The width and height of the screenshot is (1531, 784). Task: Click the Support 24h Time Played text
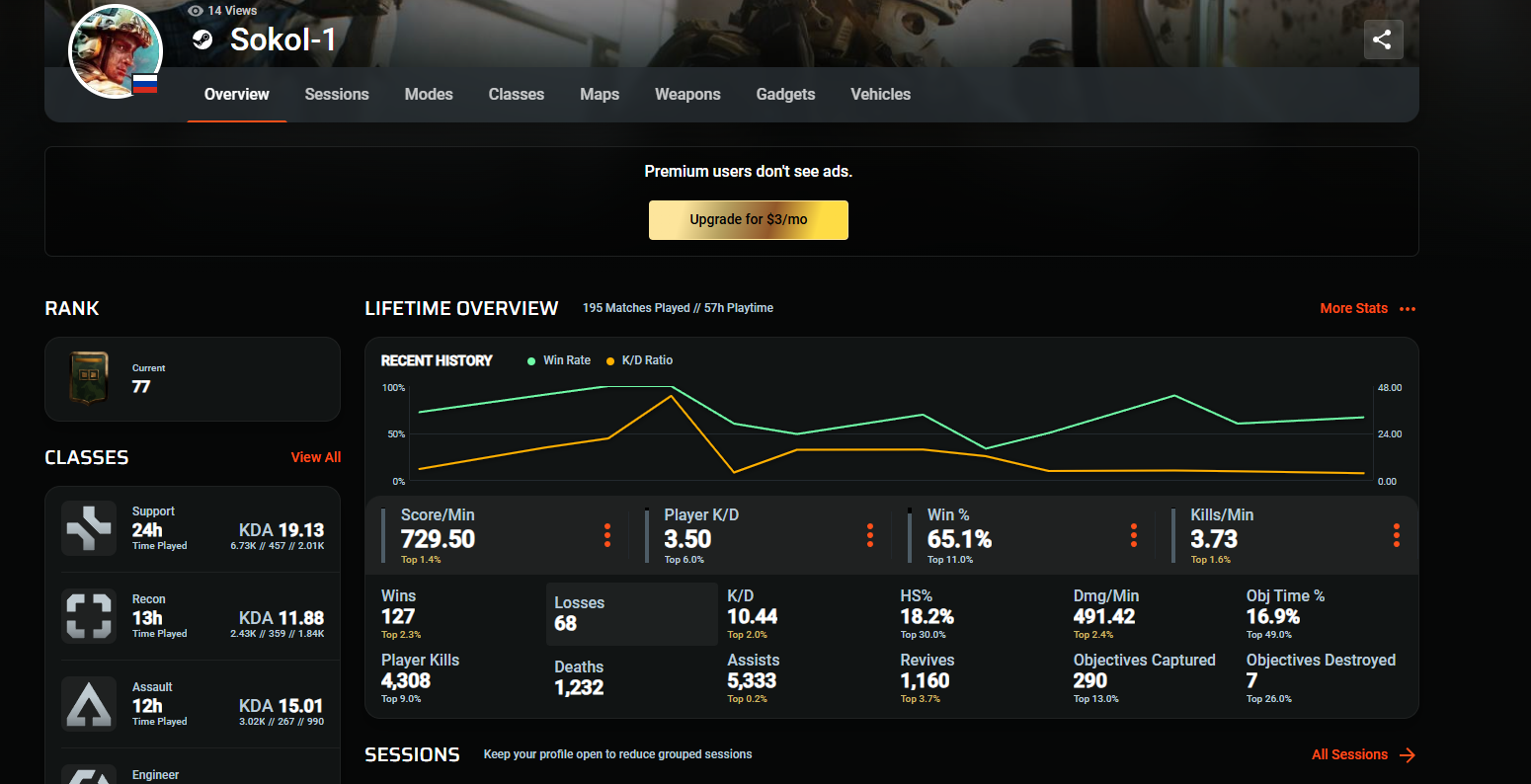[160, 535]
